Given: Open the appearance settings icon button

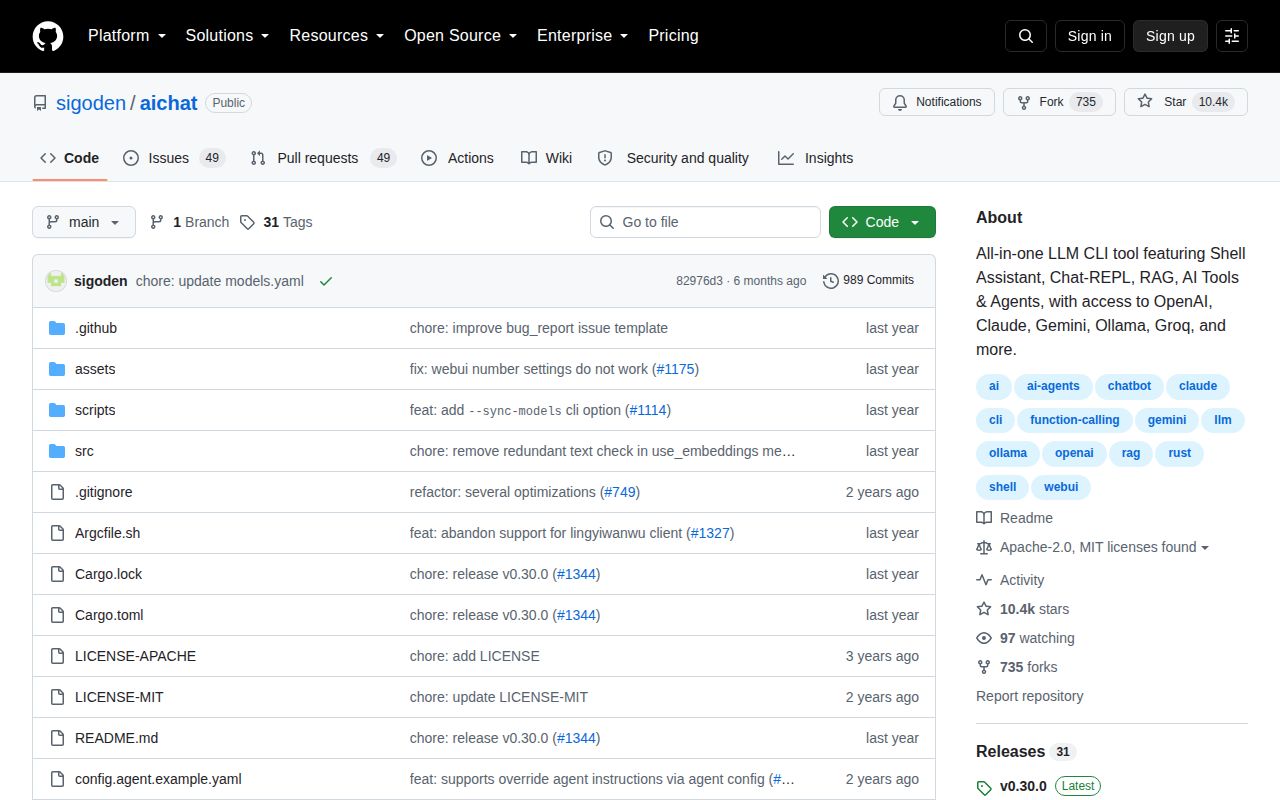Looking at the screenshot, I should (x=1232, y=36).
